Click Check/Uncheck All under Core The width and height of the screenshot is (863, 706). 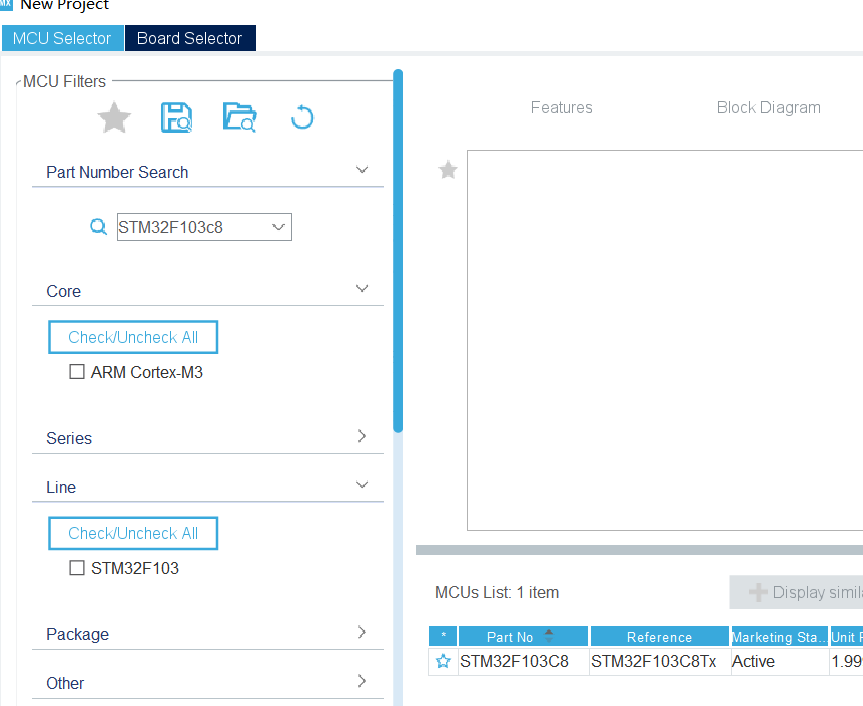pyautogui.click(x=133, y=337)
